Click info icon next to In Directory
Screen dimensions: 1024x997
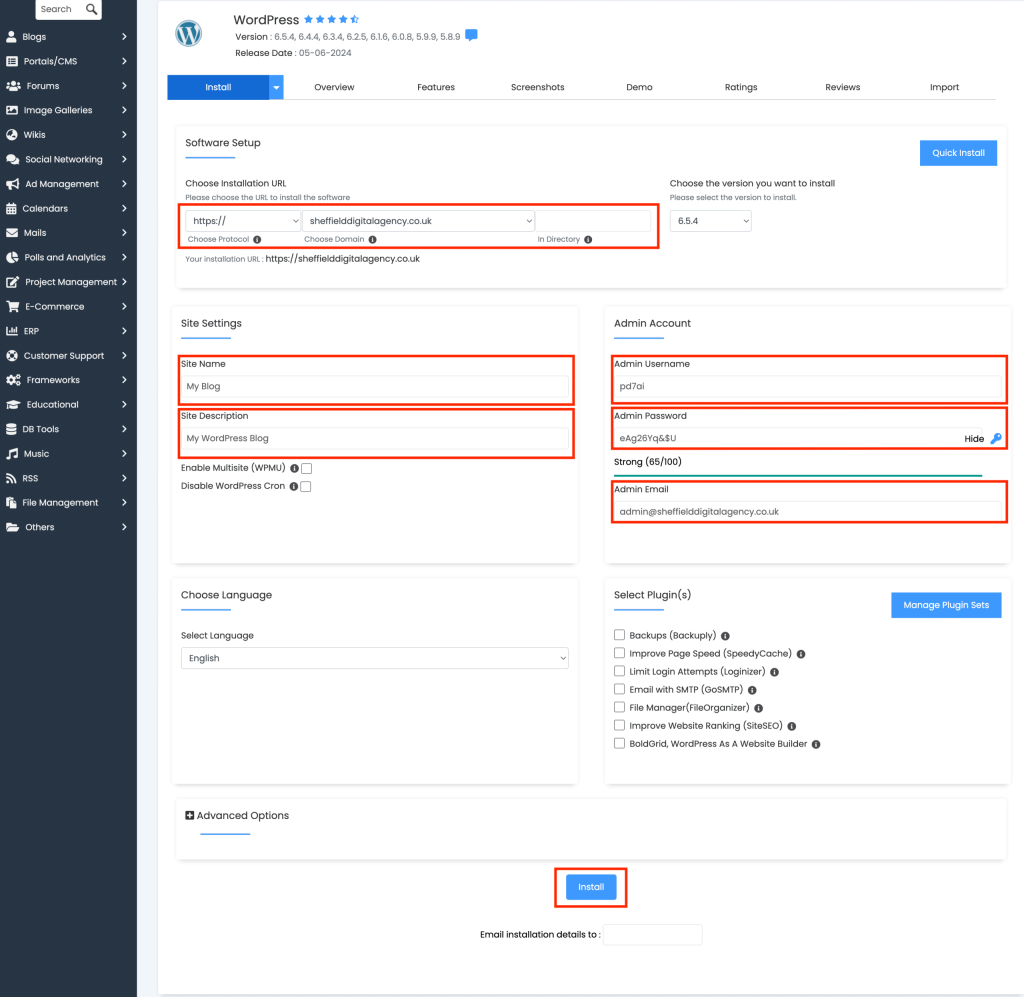click(588, 240)
